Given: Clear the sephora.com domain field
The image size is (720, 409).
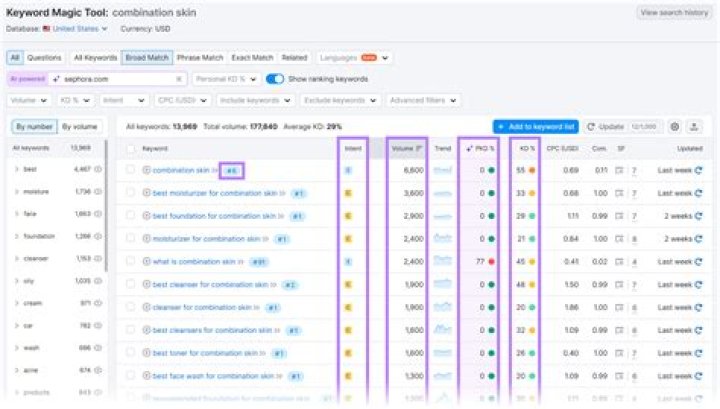Looking at the screenshot, I should (x=179, y=79).
